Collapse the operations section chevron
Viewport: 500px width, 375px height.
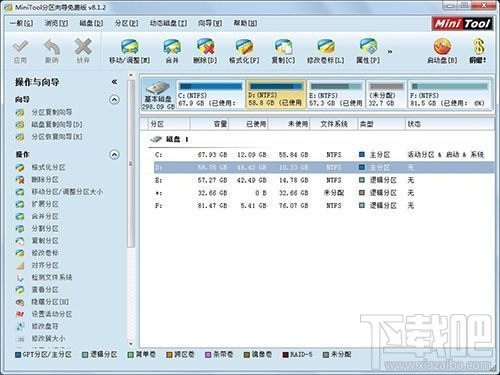pos(114,155)
